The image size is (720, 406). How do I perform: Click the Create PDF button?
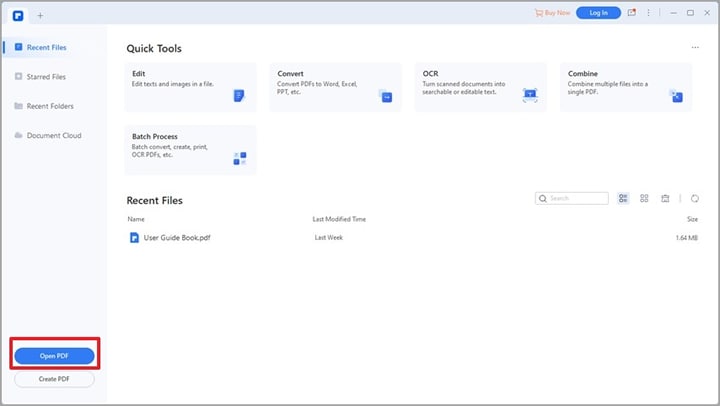pyautogui.click(x=54, y=379)
